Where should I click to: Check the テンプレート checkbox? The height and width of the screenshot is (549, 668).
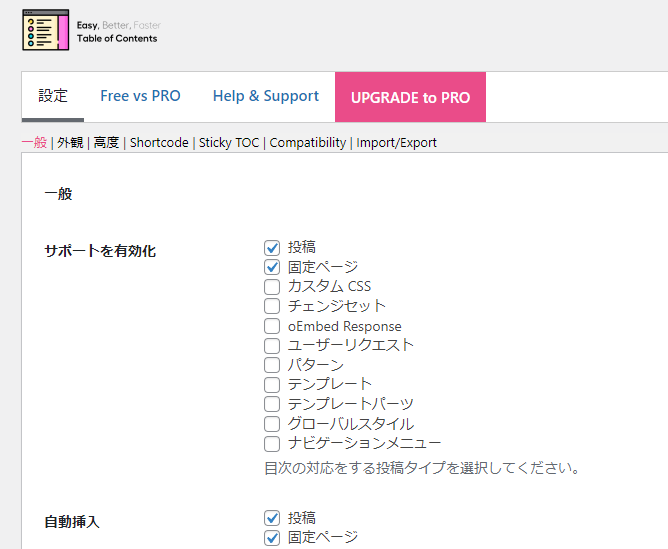coord(272,385)
